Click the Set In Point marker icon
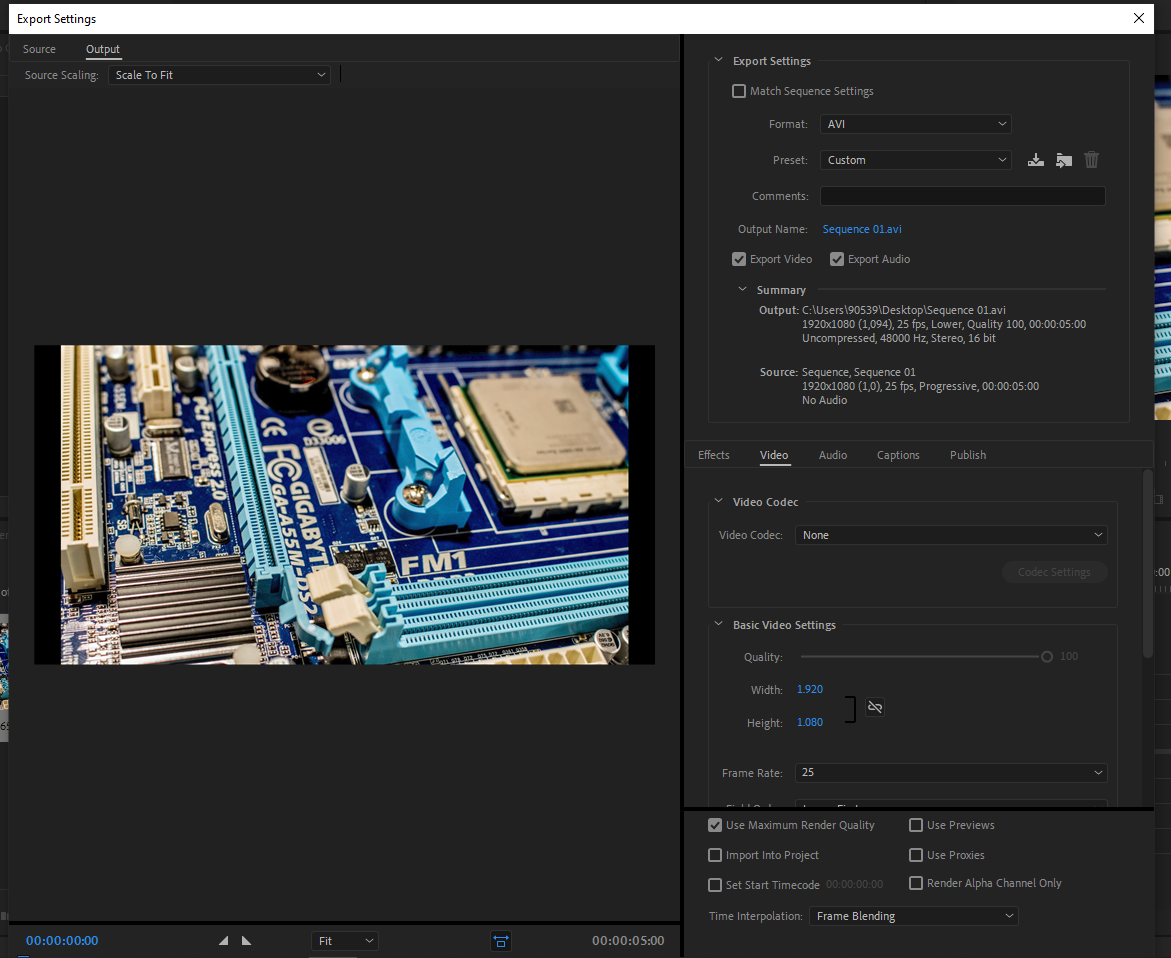This screenshot has width=1171, height=958. (x=223, y=941)
